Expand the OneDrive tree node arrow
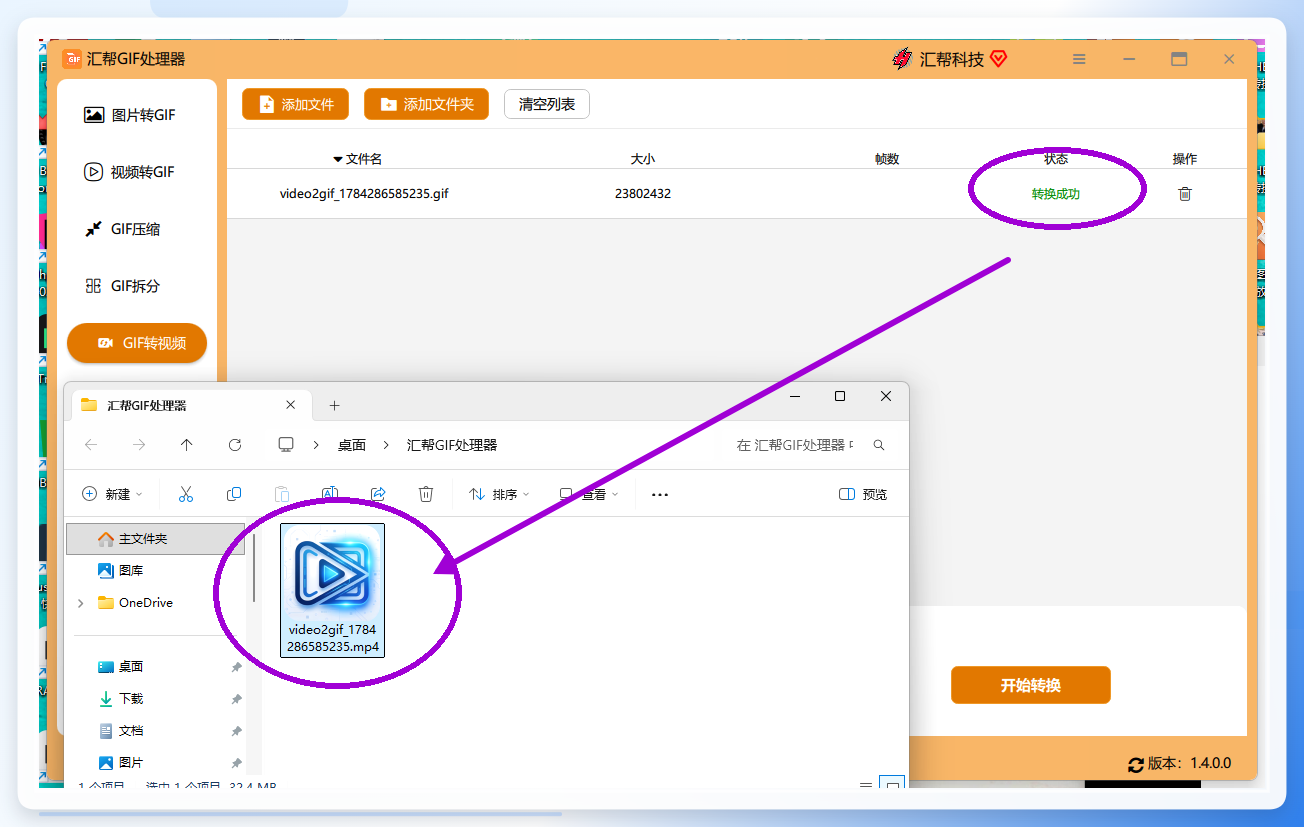This screenshot has width=1304, height=827. tap(80, 603)
